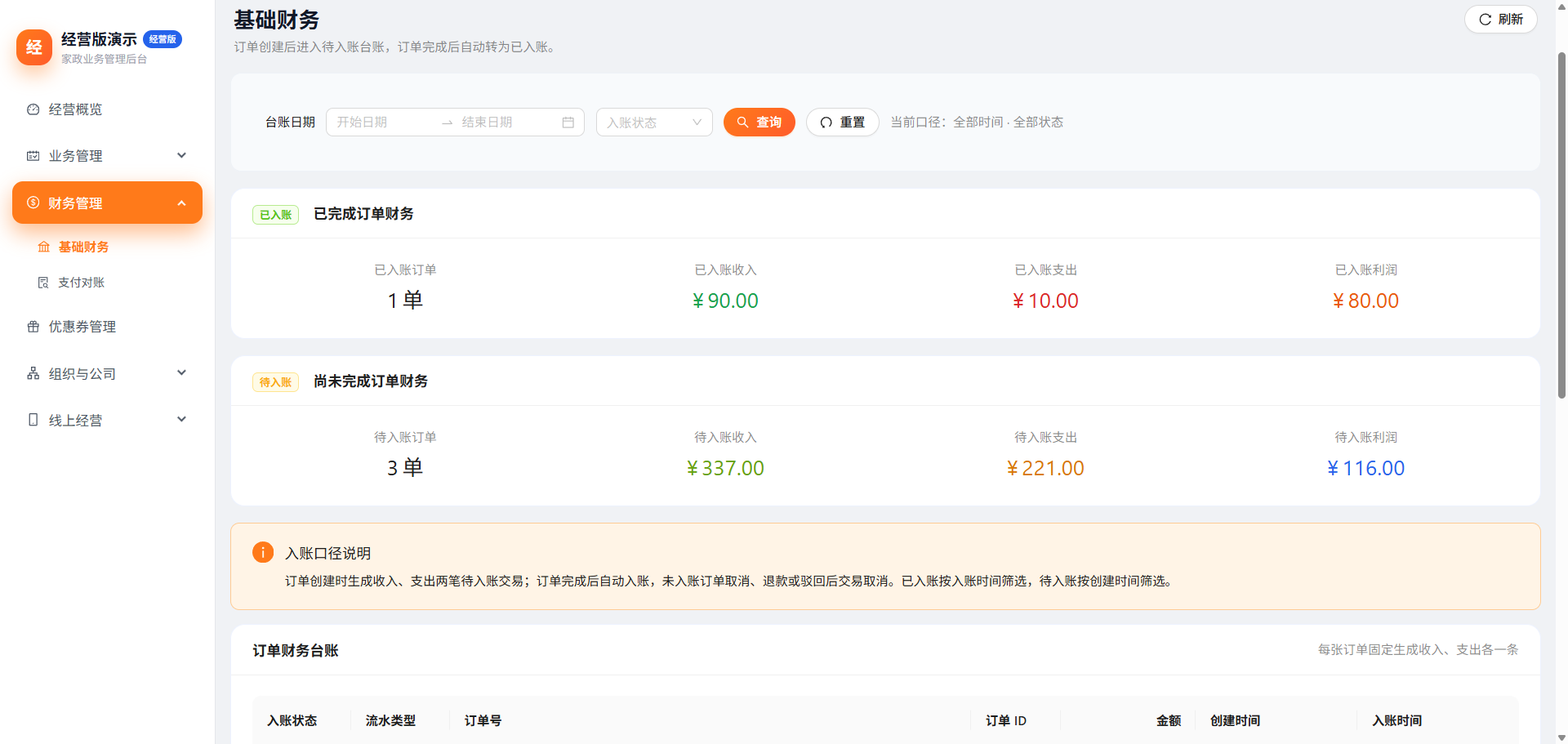Screen dimensions: 1568x744
Task: Click the 财务管理 coin icon
Action: point(33,203)
